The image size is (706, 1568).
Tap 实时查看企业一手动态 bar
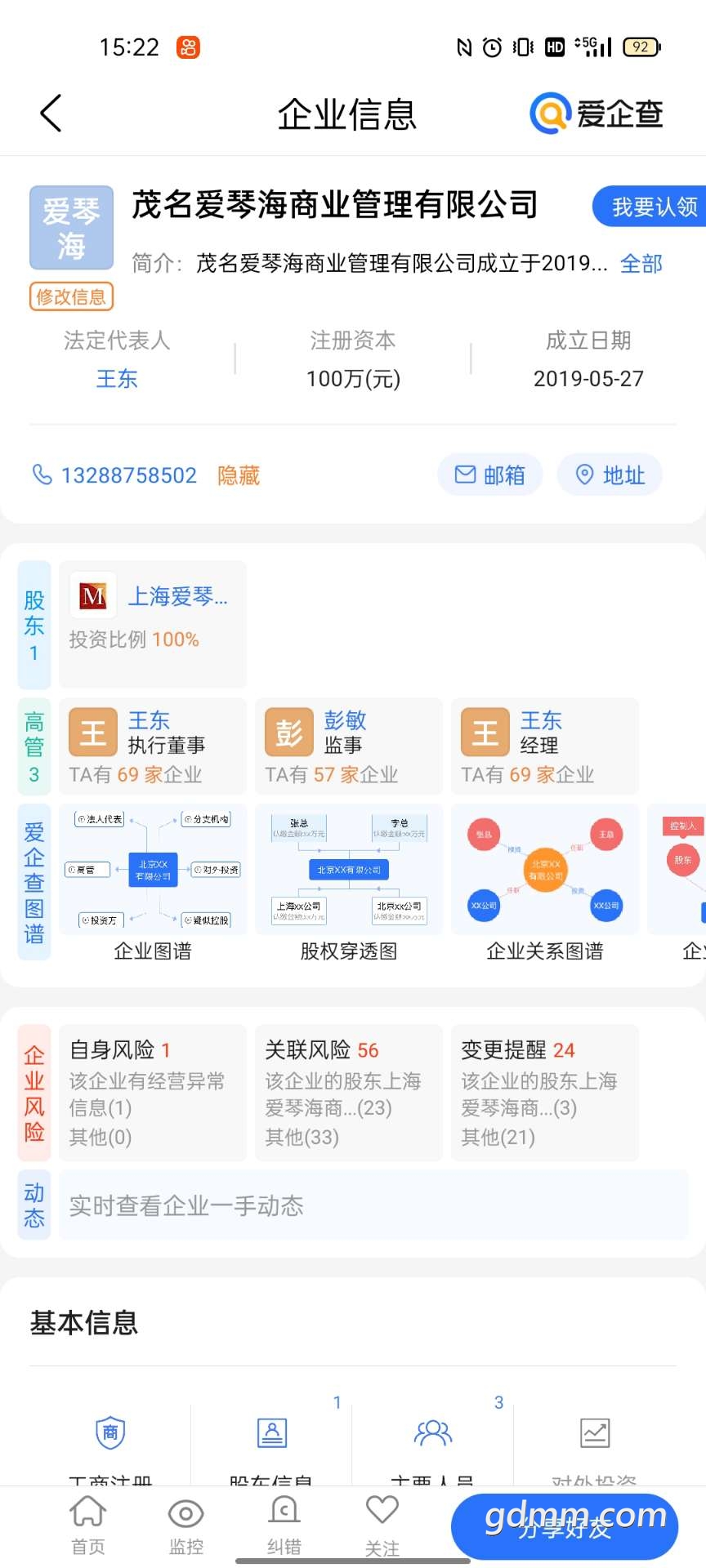point(373,1205)
